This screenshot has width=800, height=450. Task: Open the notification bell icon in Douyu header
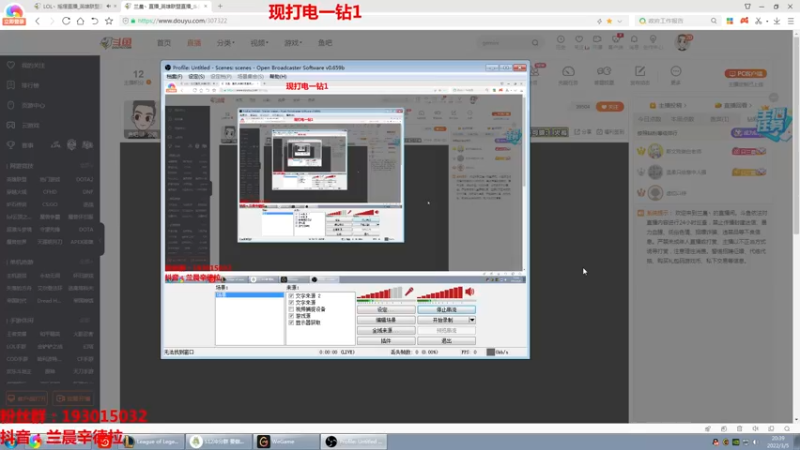(634, 40)
